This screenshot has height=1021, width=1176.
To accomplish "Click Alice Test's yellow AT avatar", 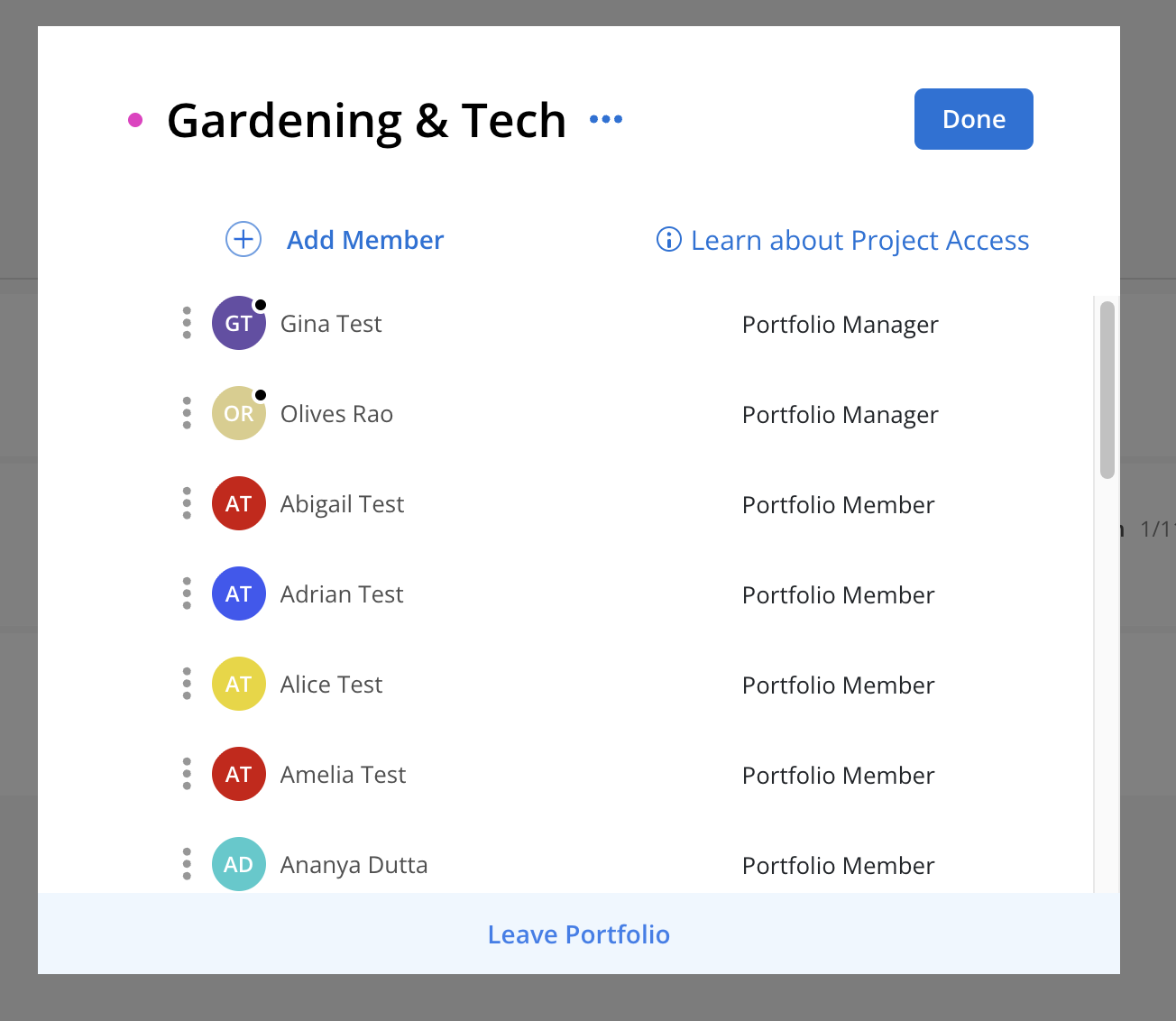I will [x=238, y=684].
